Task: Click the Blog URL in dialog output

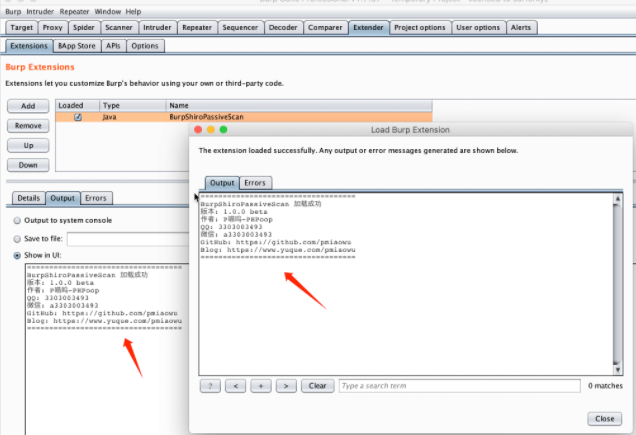Action: [291, 250]
